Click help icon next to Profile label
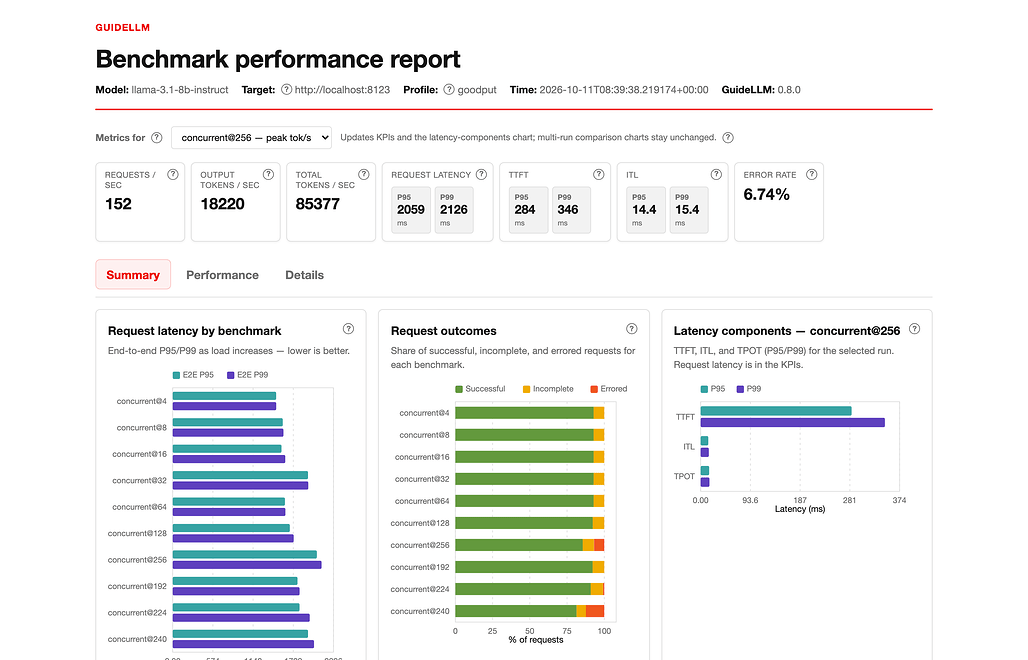Viewport: 1028px width, 660px height. pyautogui.click(x=449, y=90)
